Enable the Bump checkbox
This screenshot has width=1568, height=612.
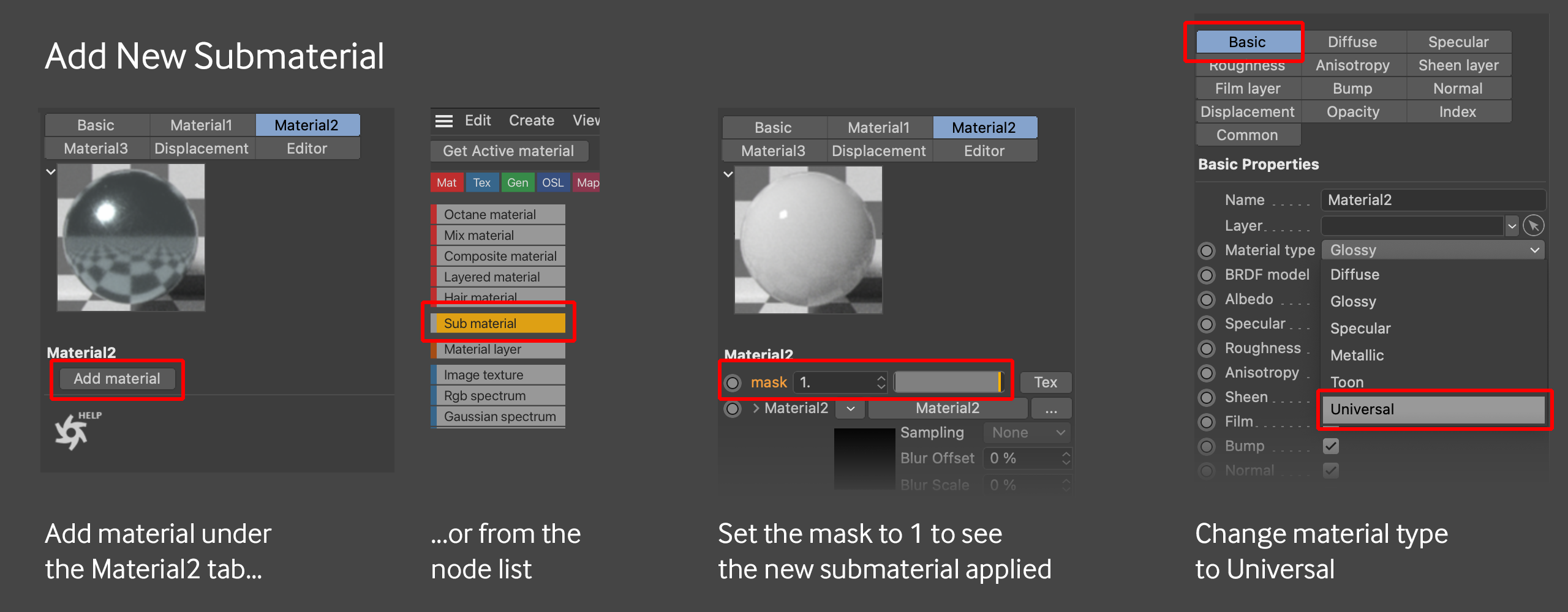coord(1330,446)
